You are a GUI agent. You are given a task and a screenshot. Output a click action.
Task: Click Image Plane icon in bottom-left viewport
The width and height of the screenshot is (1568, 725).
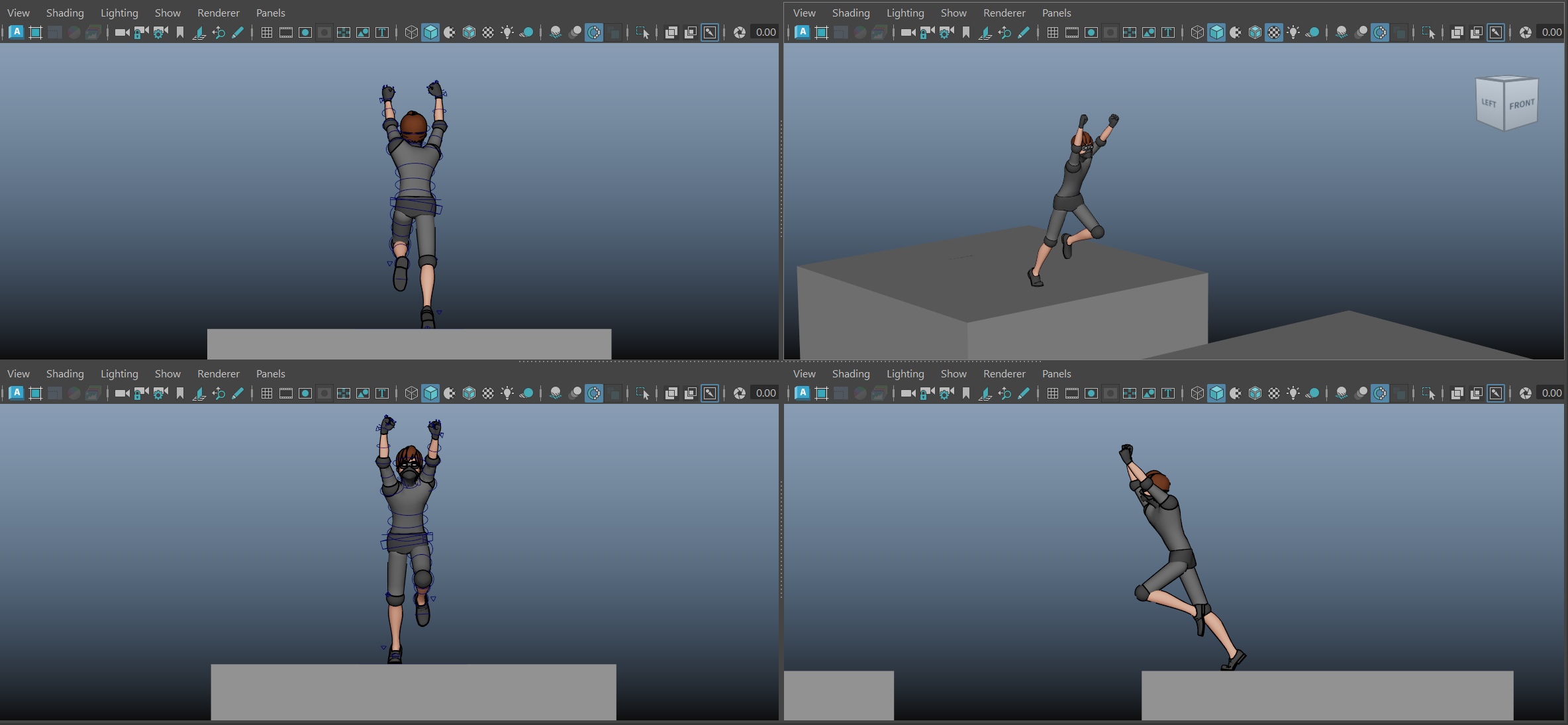(199, 393)
